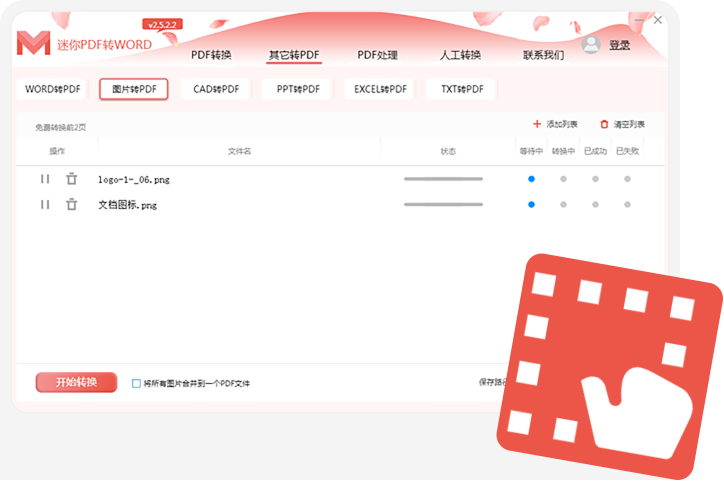Screen dimensions: 724x481
Task: Click the 状态 column header
Action: 448,151
